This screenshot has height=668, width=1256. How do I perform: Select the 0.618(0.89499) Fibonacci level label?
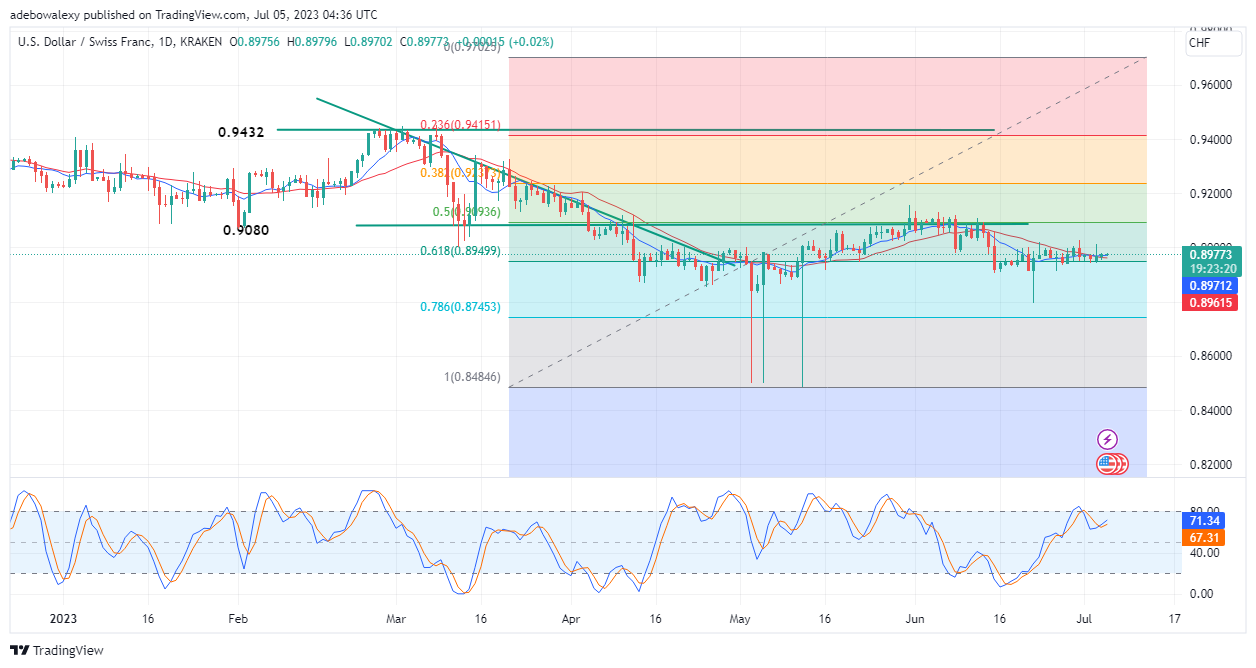coord(461,251)
